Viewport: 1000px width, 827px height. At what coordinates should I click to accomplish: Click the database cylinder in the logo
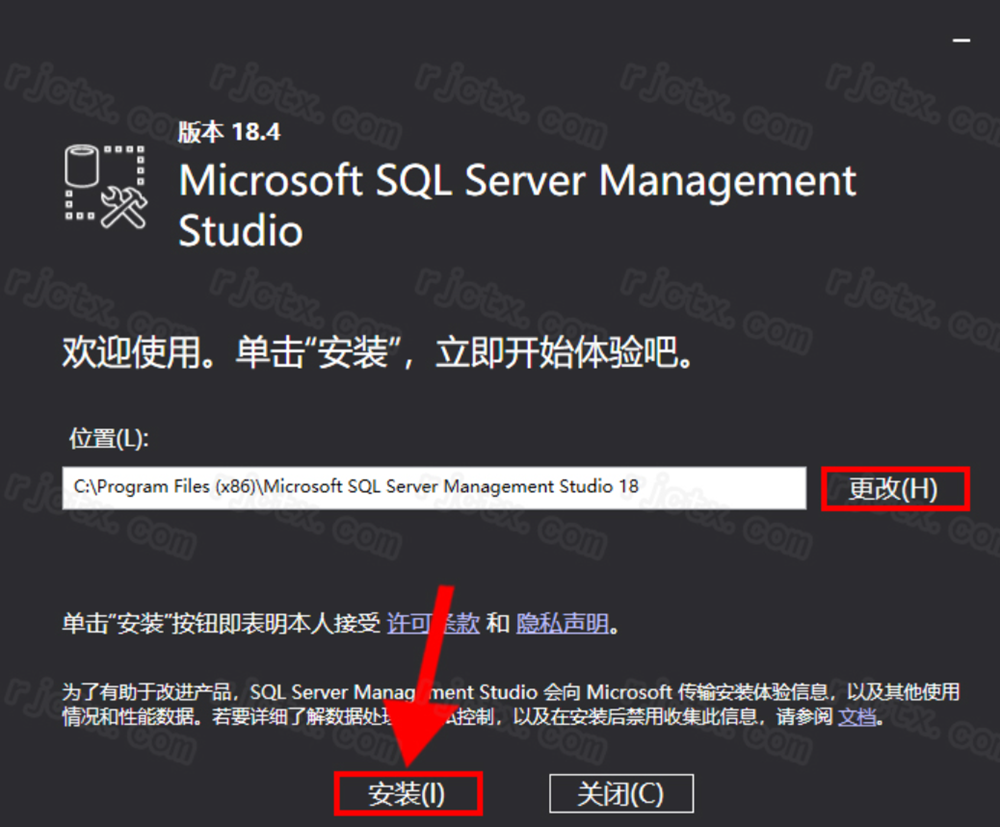80,165
